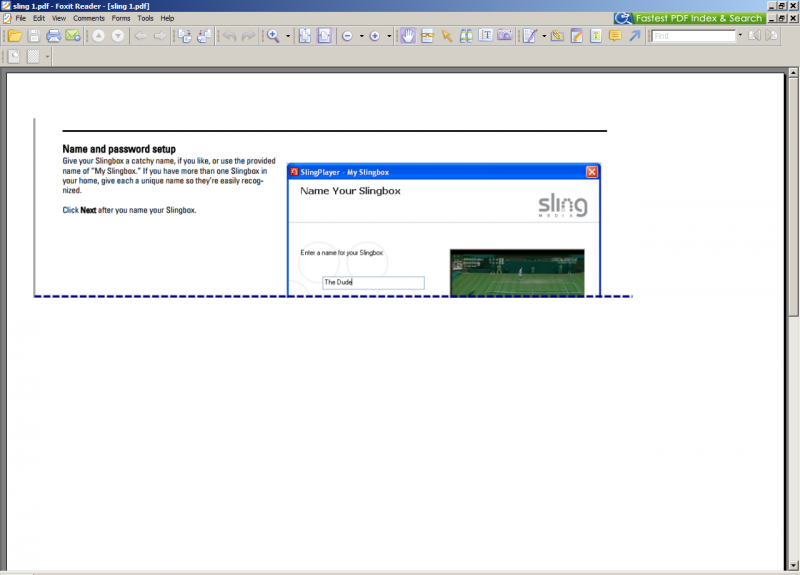
Task: Select the Select Text tool
Action: click(x=485, y=36)
